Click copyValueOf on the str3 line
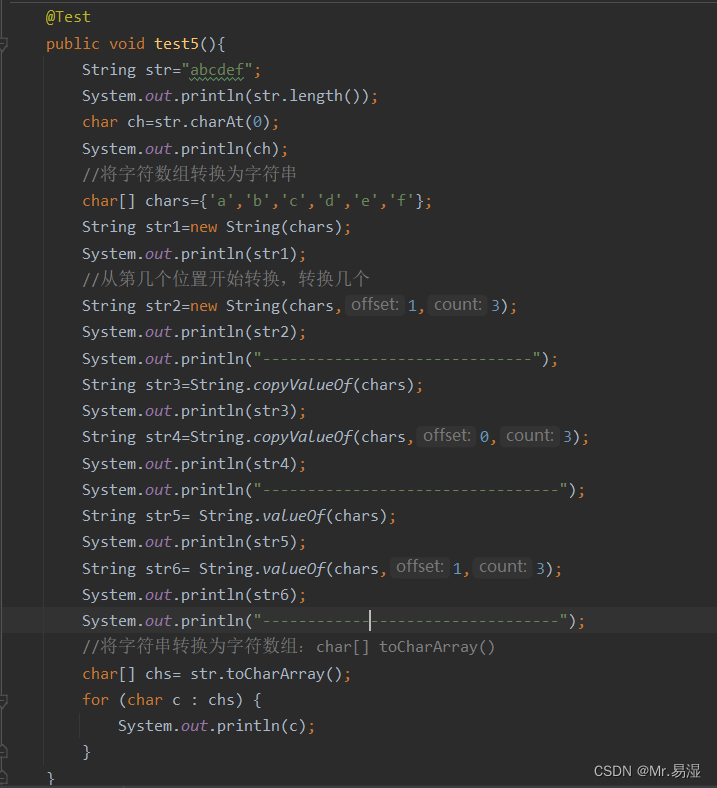717x788 pixels. click(x=303, y=385)
